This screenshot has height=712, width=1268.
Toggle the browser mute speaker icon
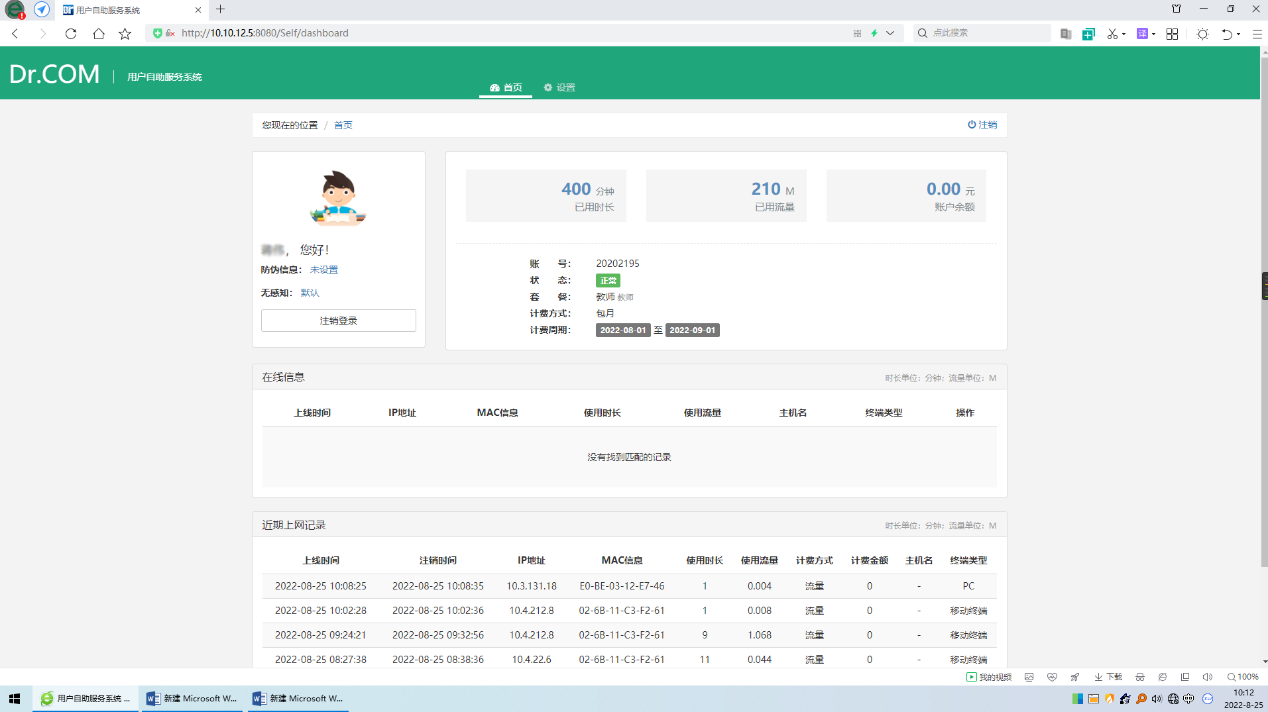point(1207,677)
